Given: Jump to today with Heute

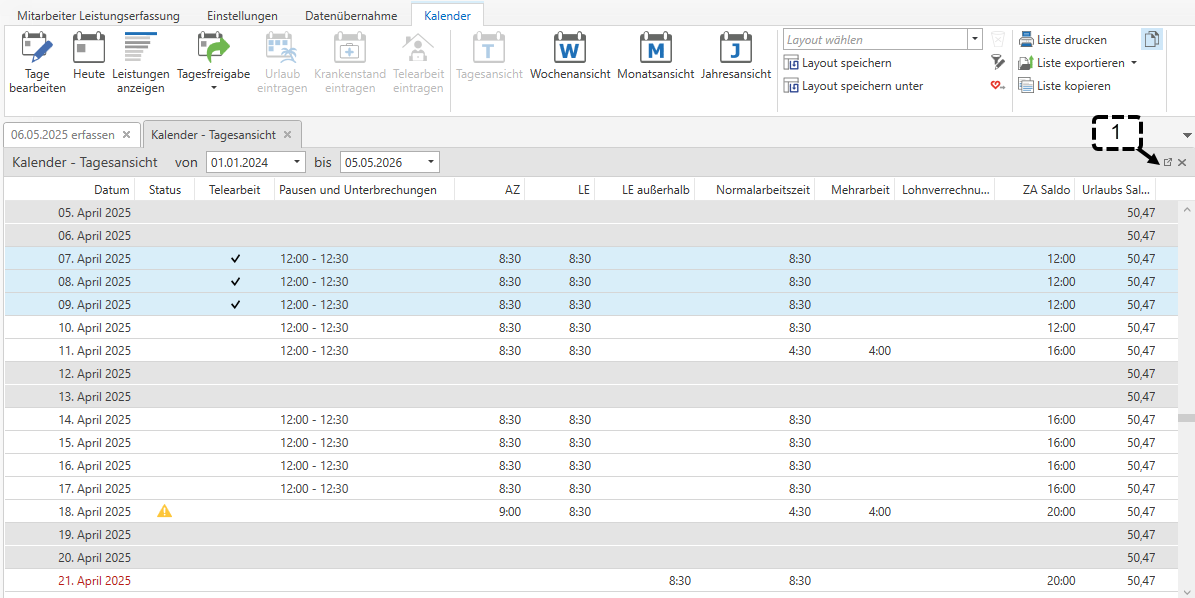Looking at the screenshot, I should (x=89, y=62).
